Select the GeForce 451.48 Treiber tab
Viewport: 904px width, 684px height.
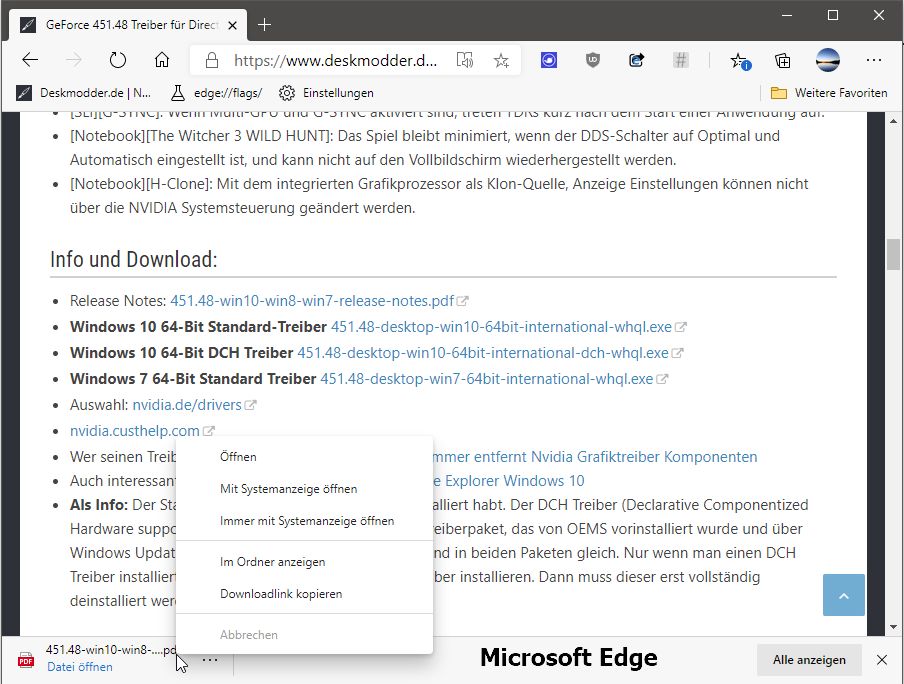click(128, 25)
